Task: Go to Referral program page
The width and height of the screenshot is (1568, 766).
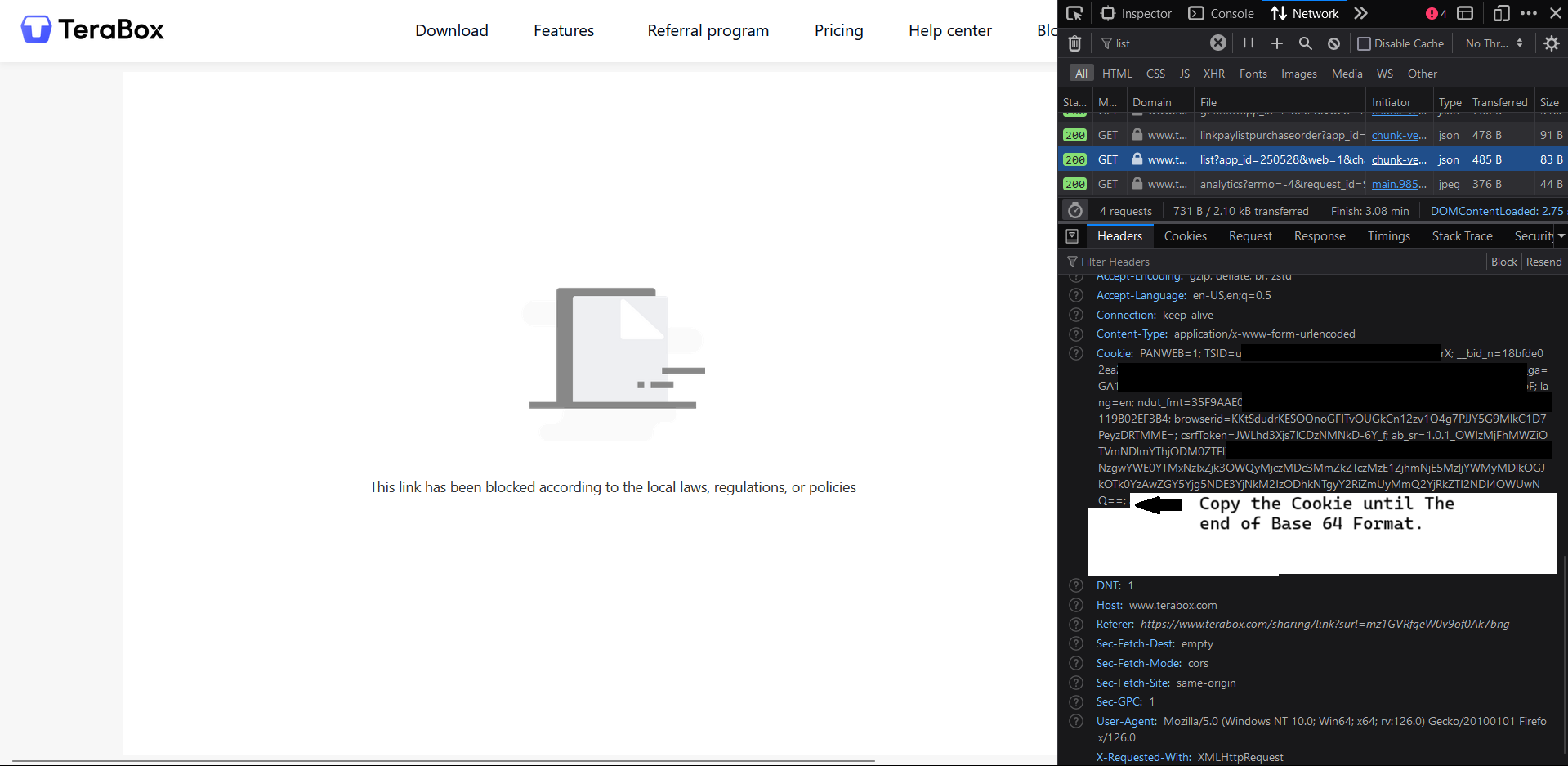Action: click(x=708, y=30)
